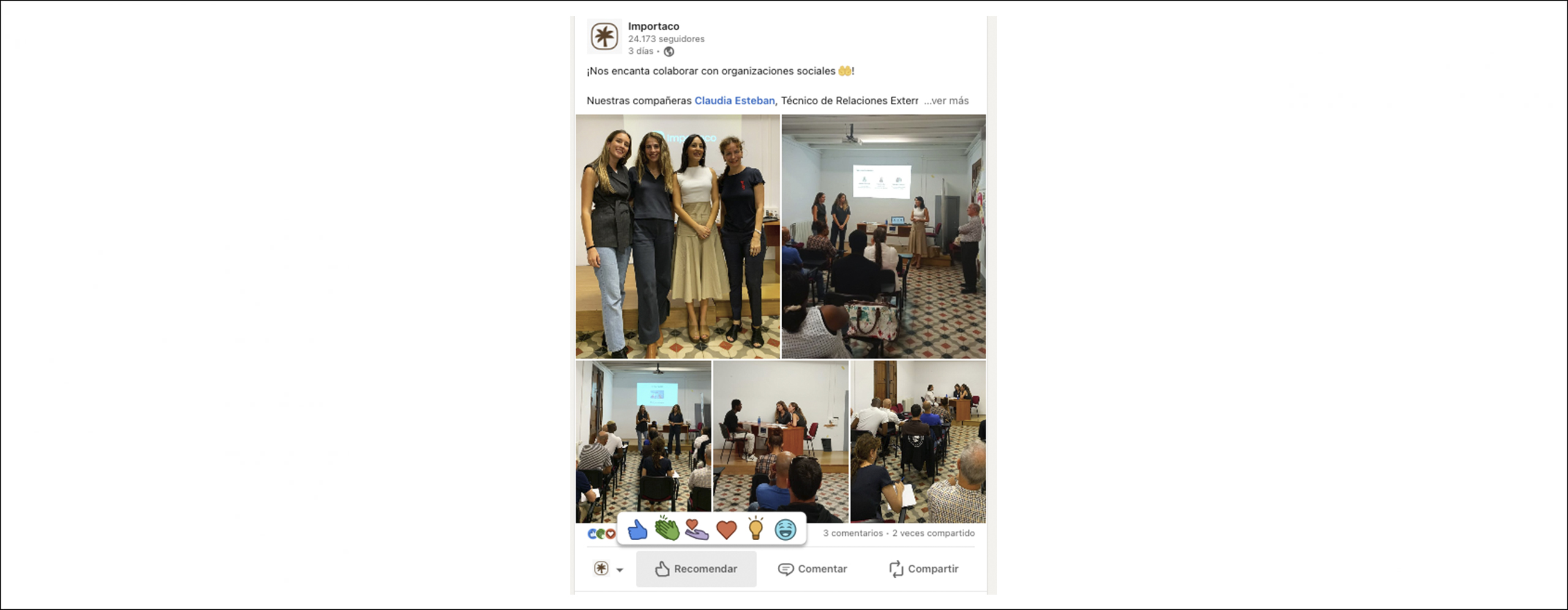This screenshot has height=610, width=1568.
Task: Choose the green clapping hands Celebrate reaction
Action: point(667,529)
